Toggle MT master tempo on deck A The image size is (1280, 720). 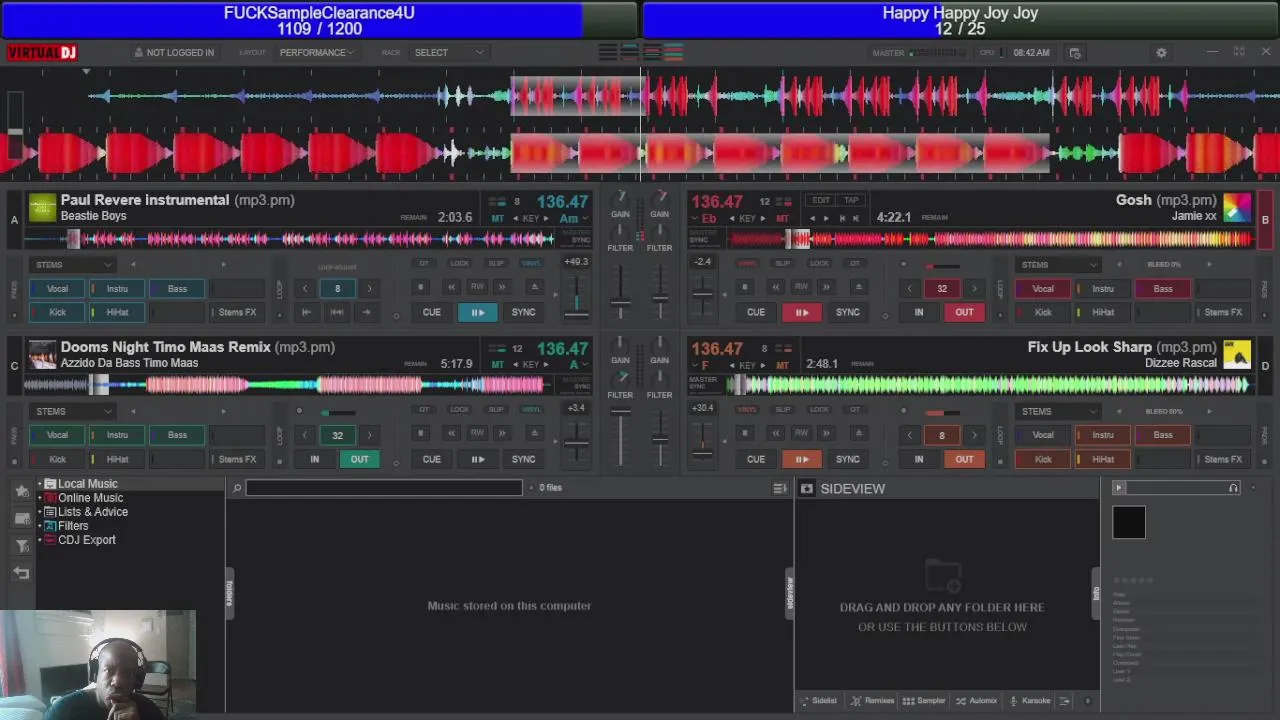click(x=498, y=218)
